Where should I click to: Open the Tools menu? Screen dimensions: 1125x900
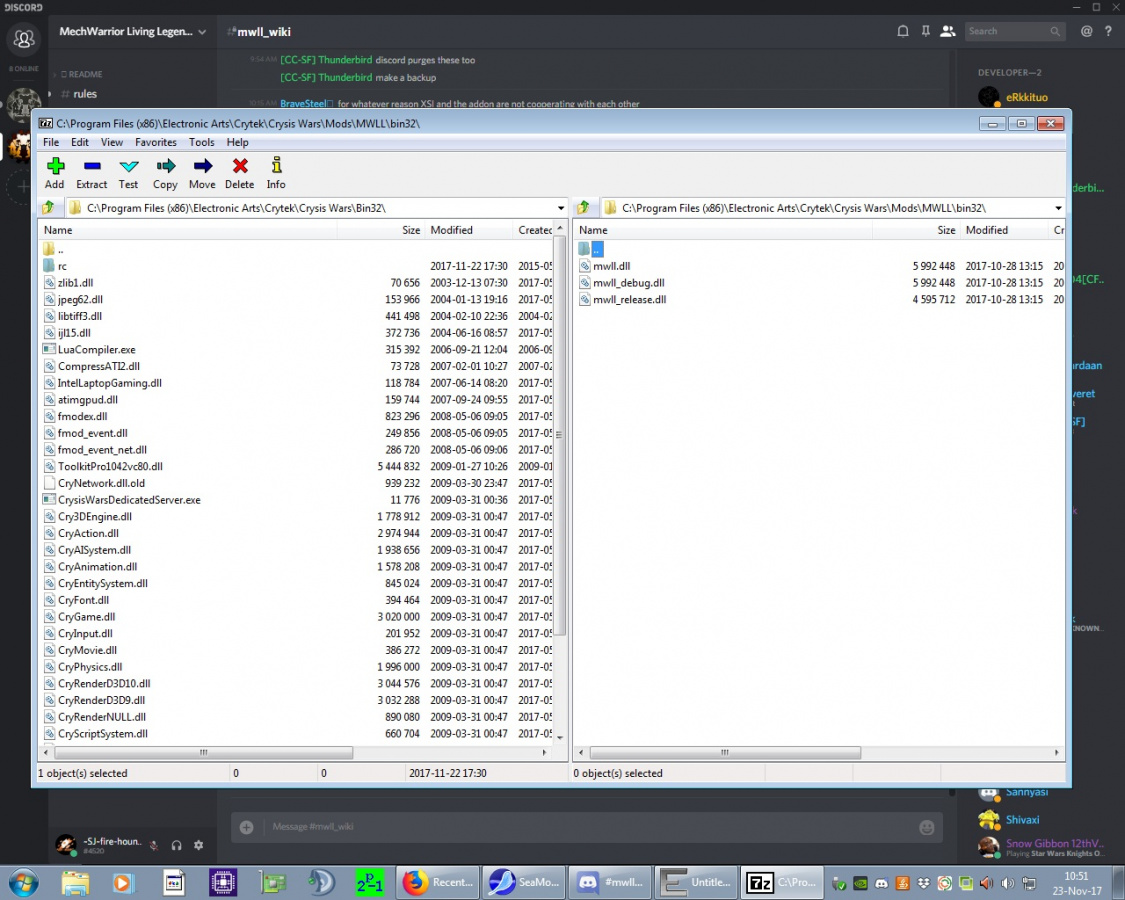(x=201, y=142)
